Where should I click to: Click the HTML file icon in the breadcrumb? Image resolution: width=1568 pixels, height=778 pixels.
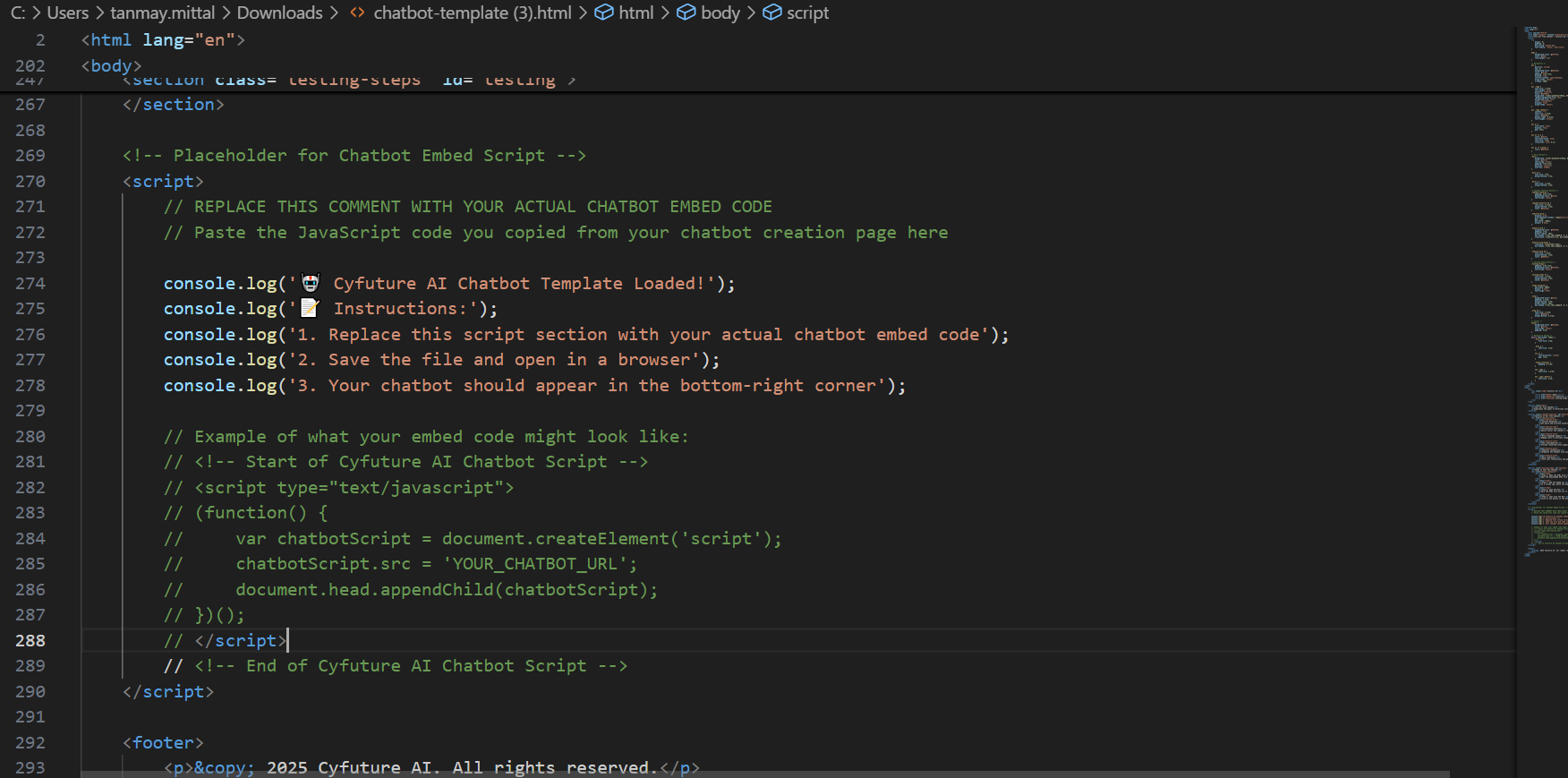(x=357, y=13)
